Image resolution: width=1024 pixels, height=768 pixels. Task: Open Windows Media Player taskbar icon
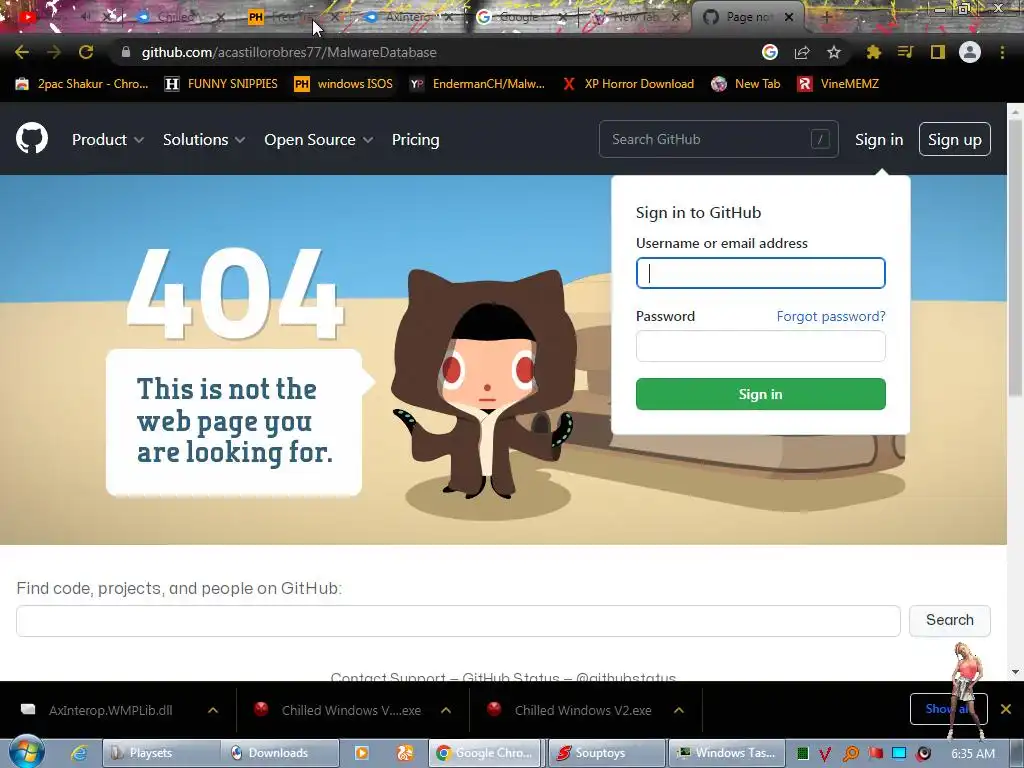(x=361, y=753)
